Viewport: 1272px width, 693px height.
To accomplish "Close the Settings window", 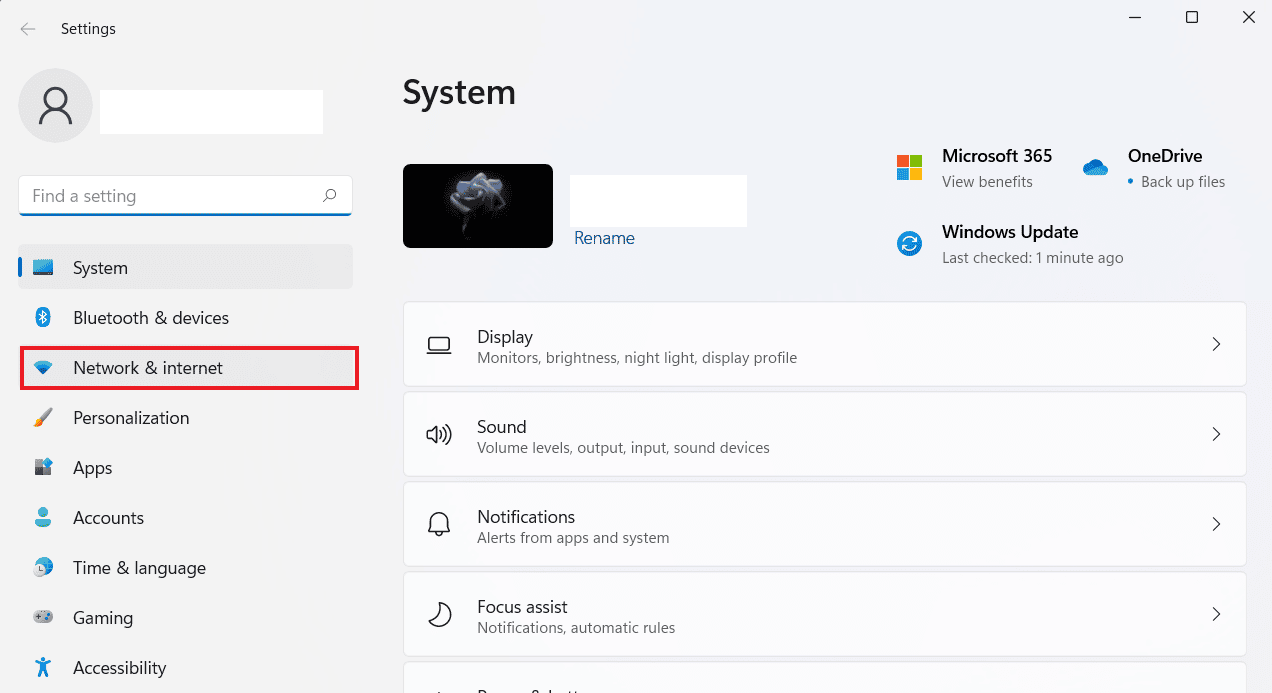I will [1248, 17].
